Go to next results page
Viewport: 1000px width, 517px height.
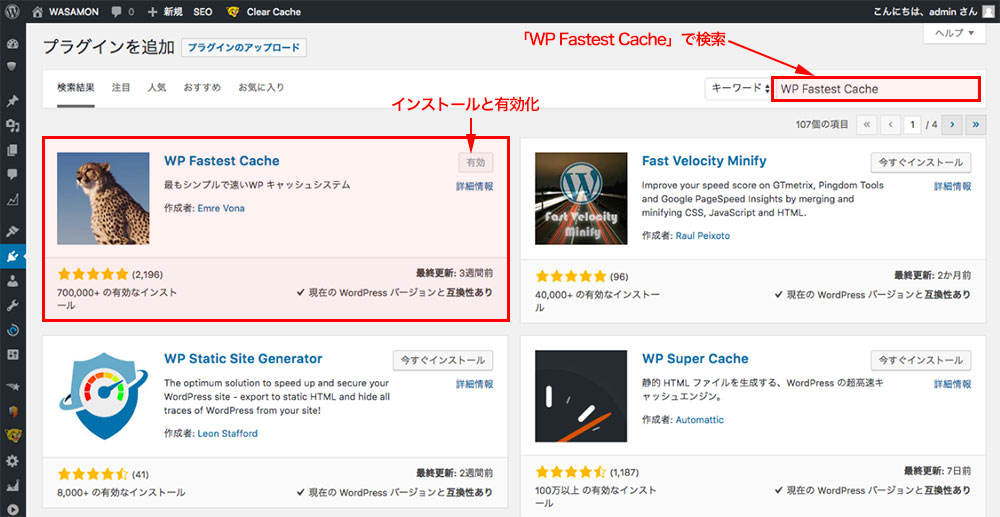pyautogui.click(x=952, y=125)
